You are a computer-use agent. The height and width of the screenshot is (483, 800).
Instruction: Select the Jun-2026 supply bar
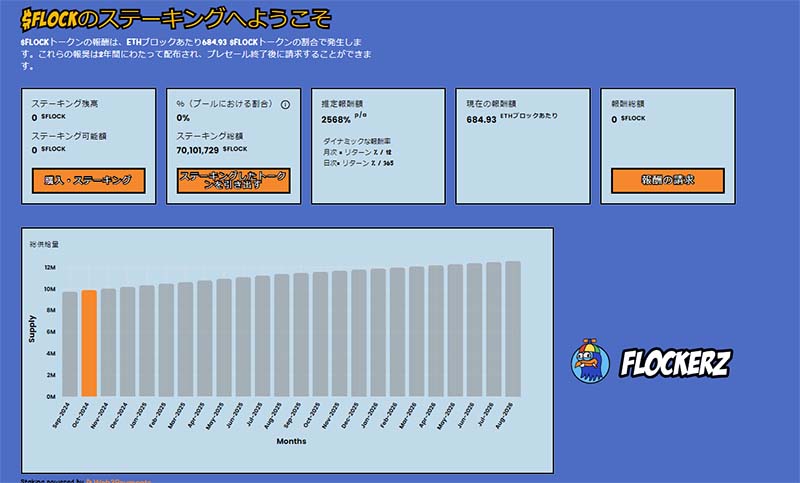[474, 330]
